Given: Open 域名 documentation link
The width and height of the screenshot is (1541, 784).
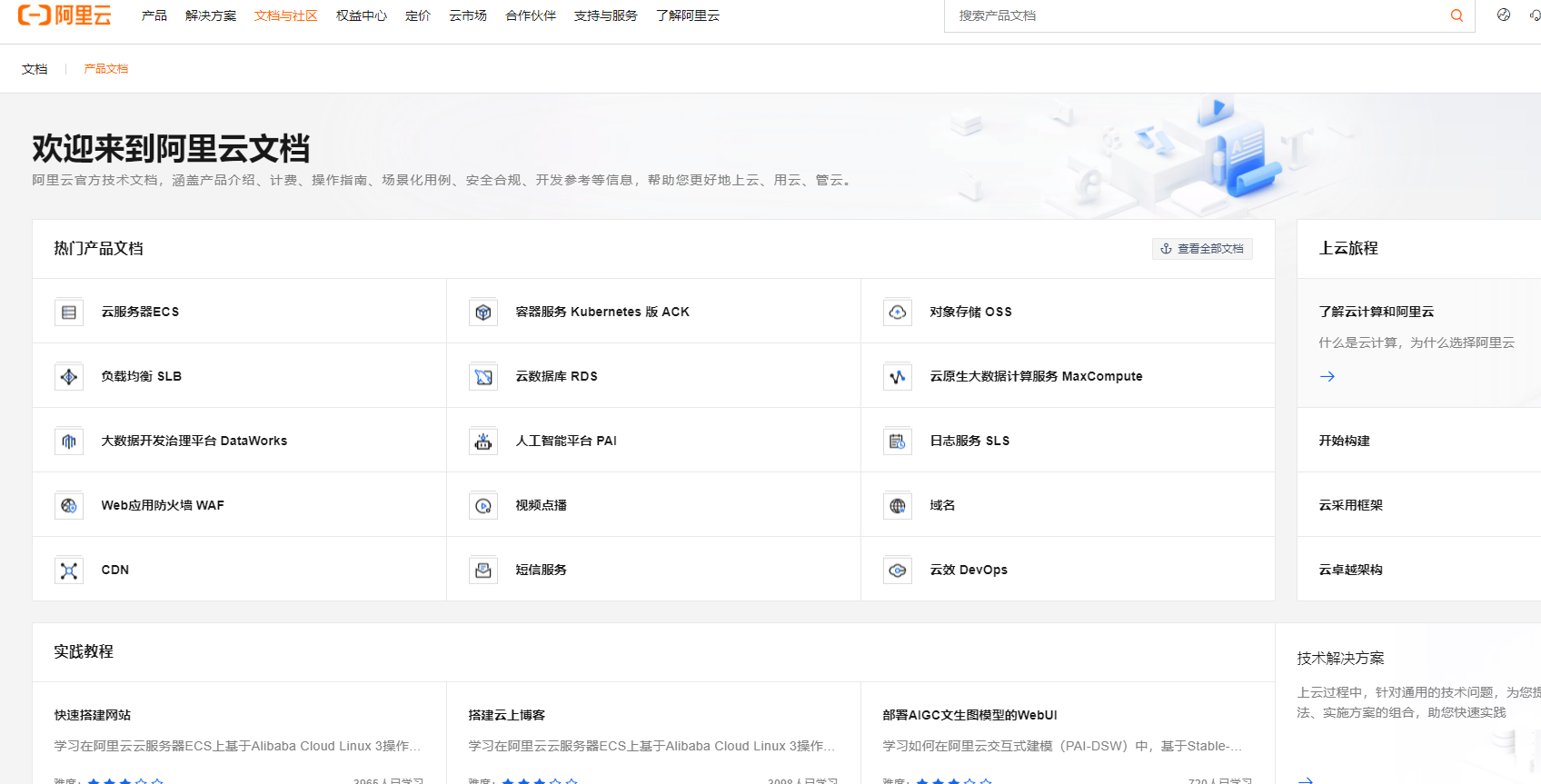Looking at the screenshot, I should pos(942,505).
